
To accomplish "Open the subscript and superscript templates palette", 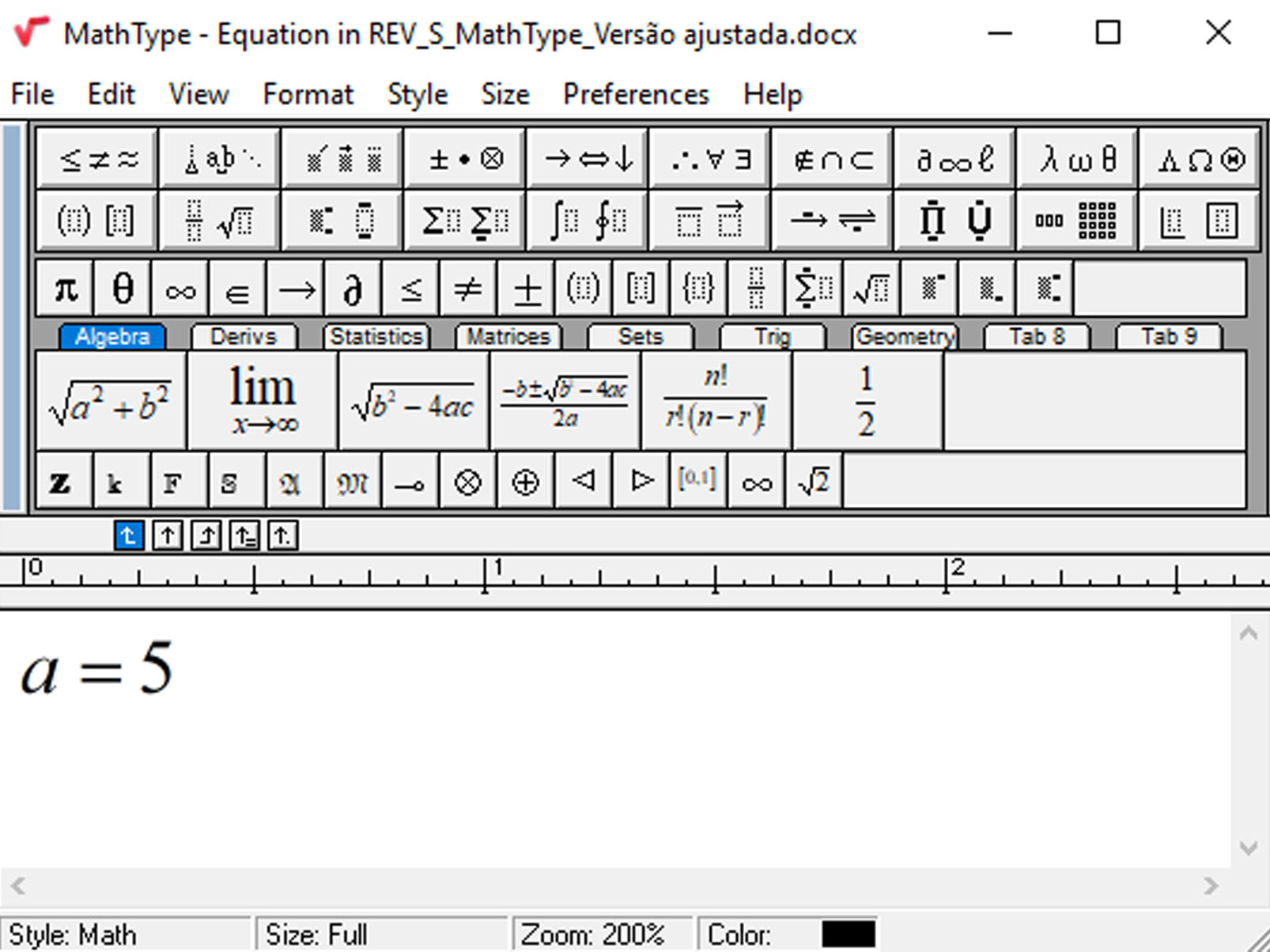I will pos(342,220).
